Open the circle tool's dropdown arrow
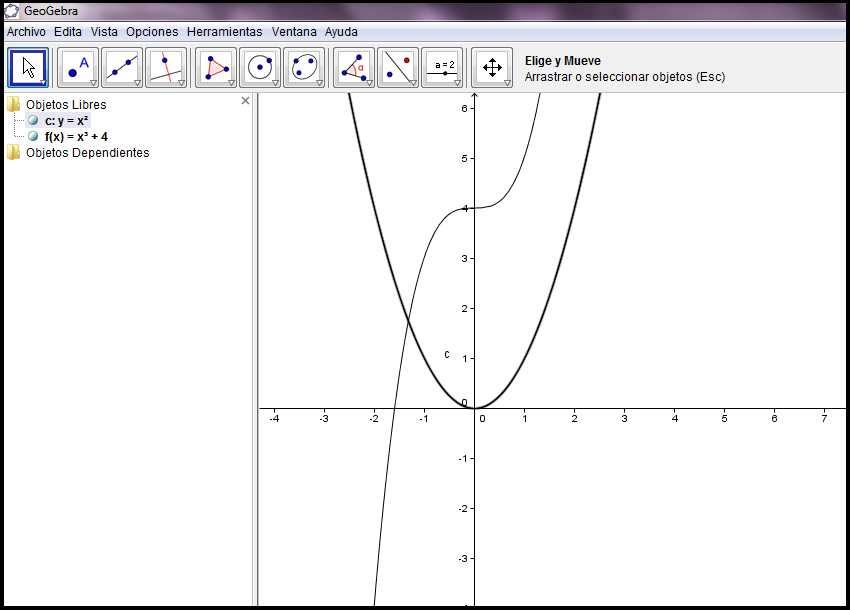 276,84
